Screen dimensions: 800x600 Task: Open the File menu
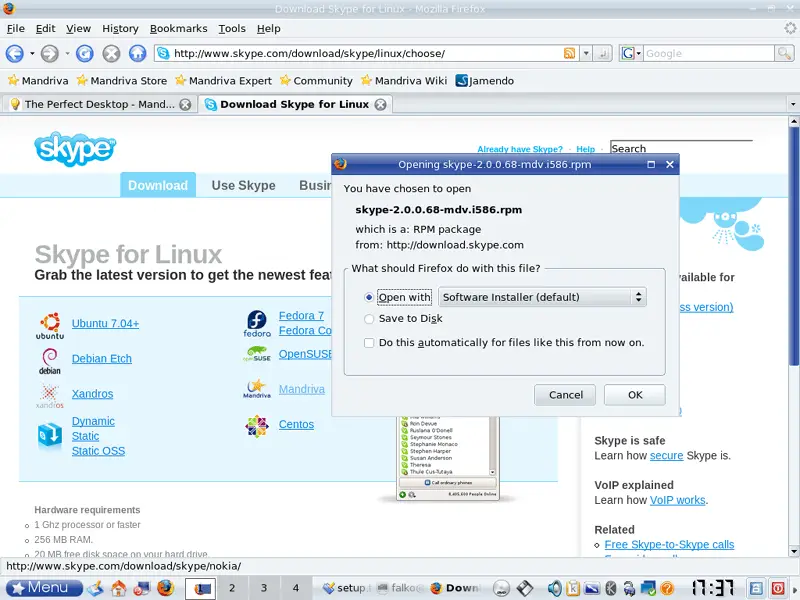pos(15,29)
